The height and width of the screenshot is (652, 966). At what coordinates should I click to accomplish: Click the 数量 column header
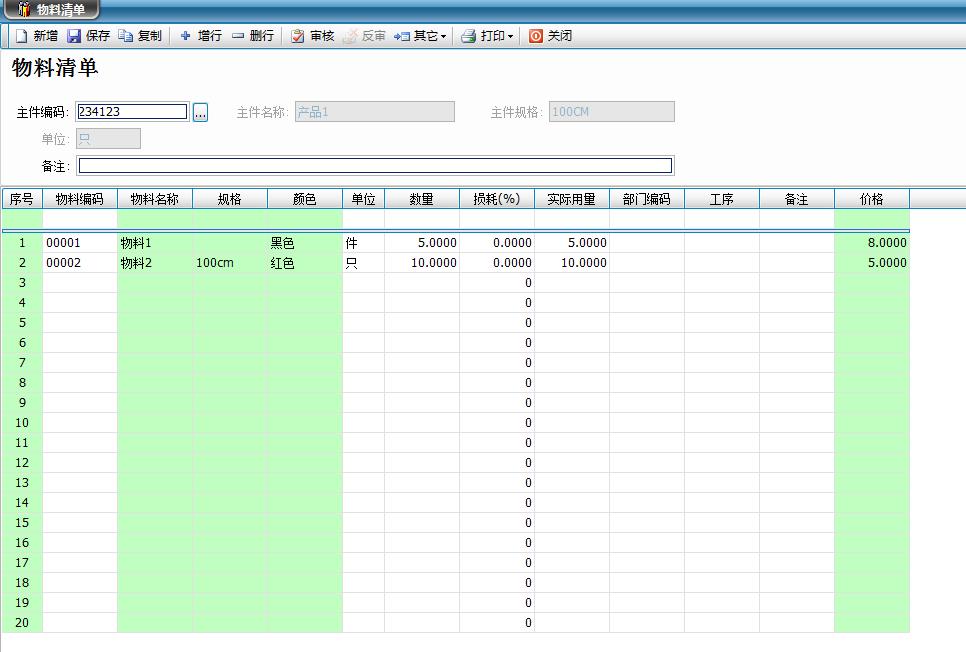(422, 199)
